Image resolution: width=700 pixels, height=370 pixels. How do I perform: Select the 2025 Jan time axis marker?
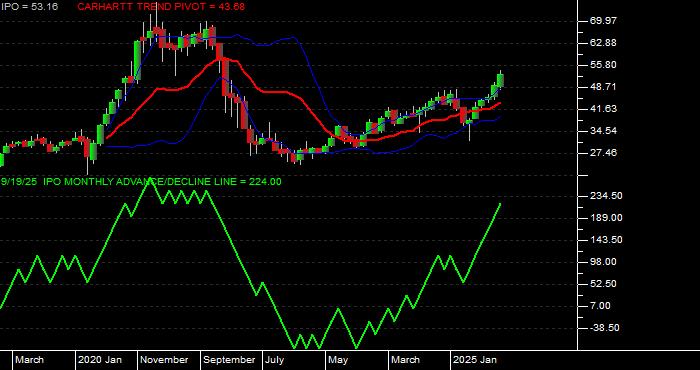click(x=475, y=360)
